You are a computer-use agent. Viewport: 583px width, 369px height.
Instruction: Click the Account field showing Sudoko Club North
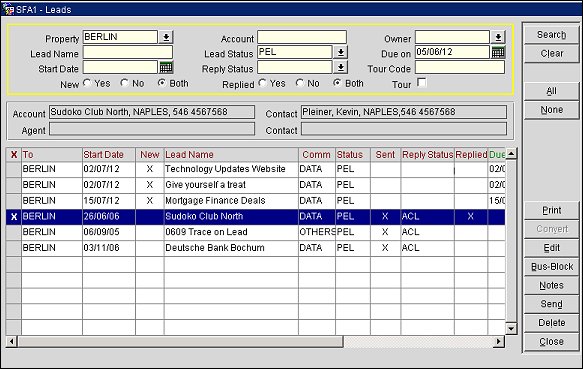(152, 112)
